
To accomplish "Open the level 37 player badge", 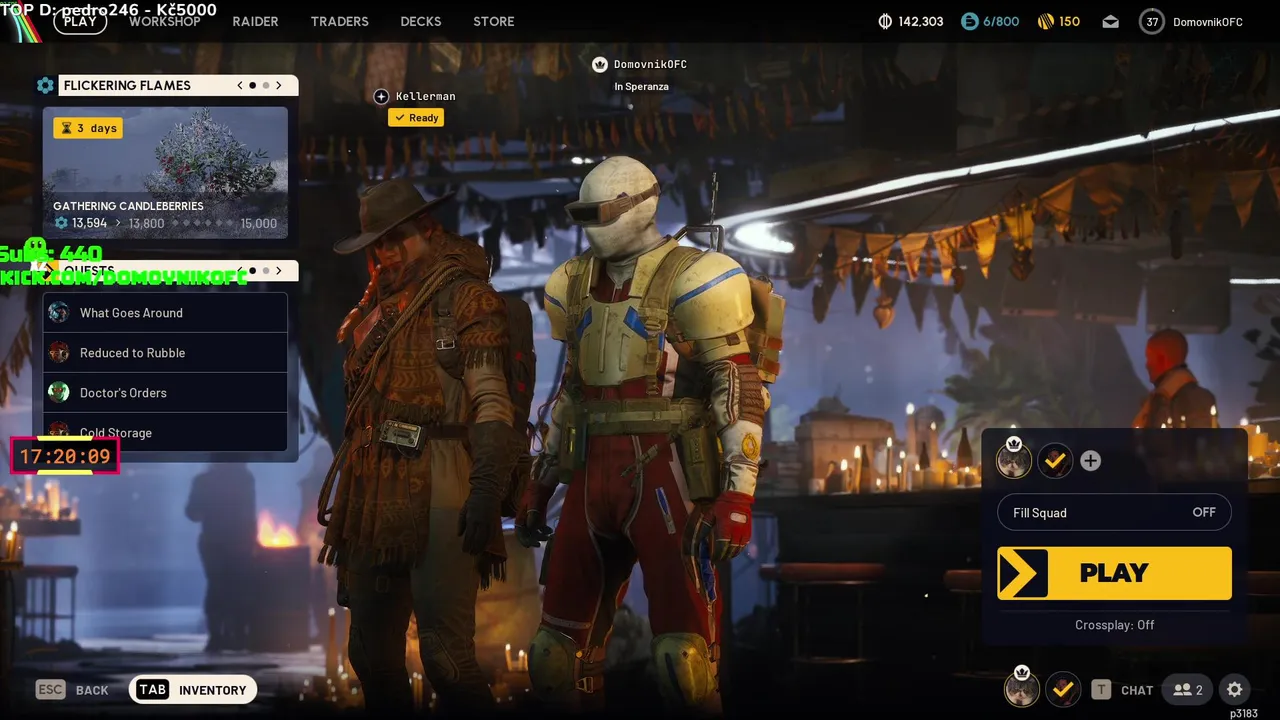I will pyautogui.click(x=1152, y=21).
